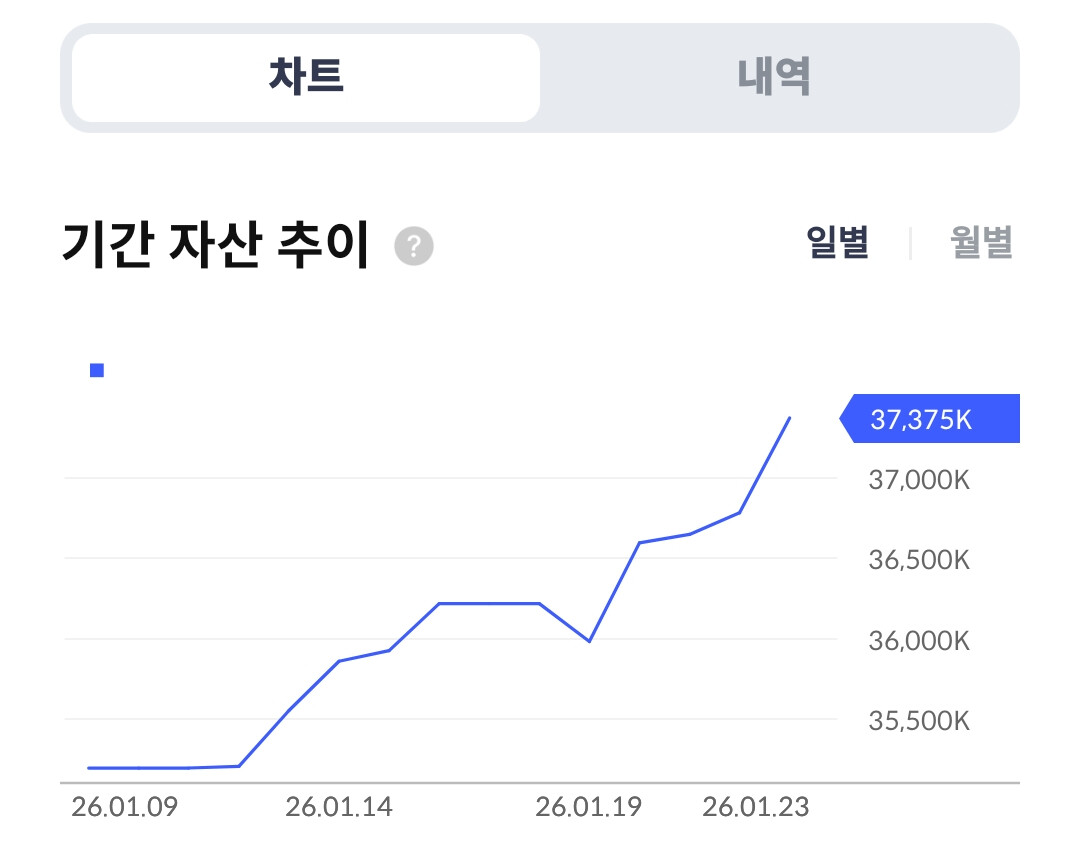The width and height of the screenshot is (1080, 843).
Task: Click the 36,500K axis label
Action: coord(919,560)
